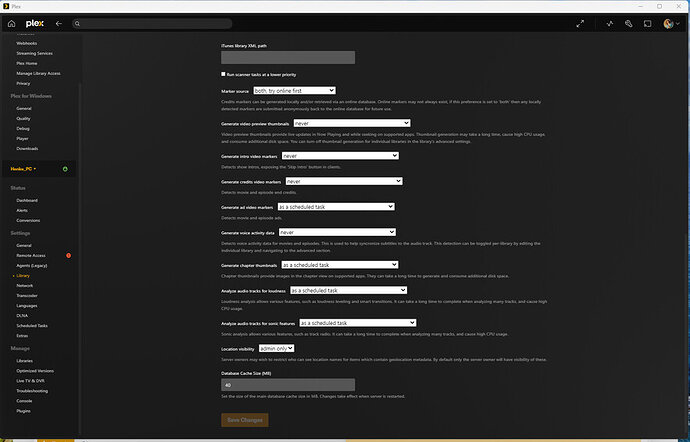Click the Save Changes button
The width and height of the screenshot is (690, 442).
[x=245, y=420]
